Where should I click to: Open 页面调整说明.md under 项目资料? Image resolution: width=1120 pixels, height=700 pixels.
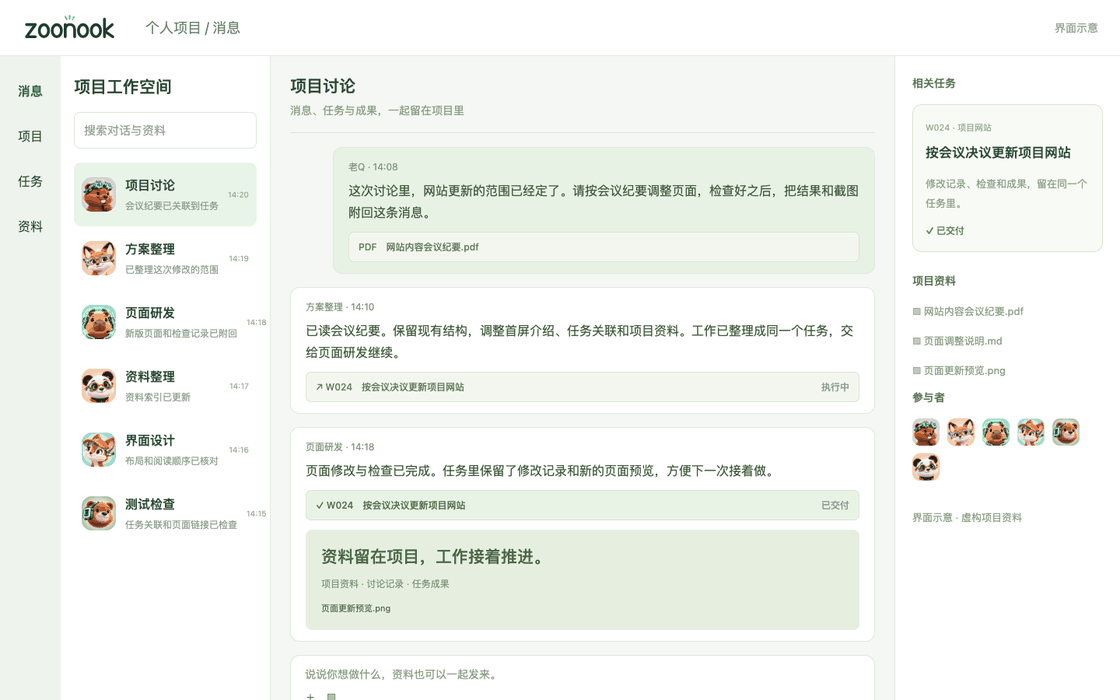[957, 341]
